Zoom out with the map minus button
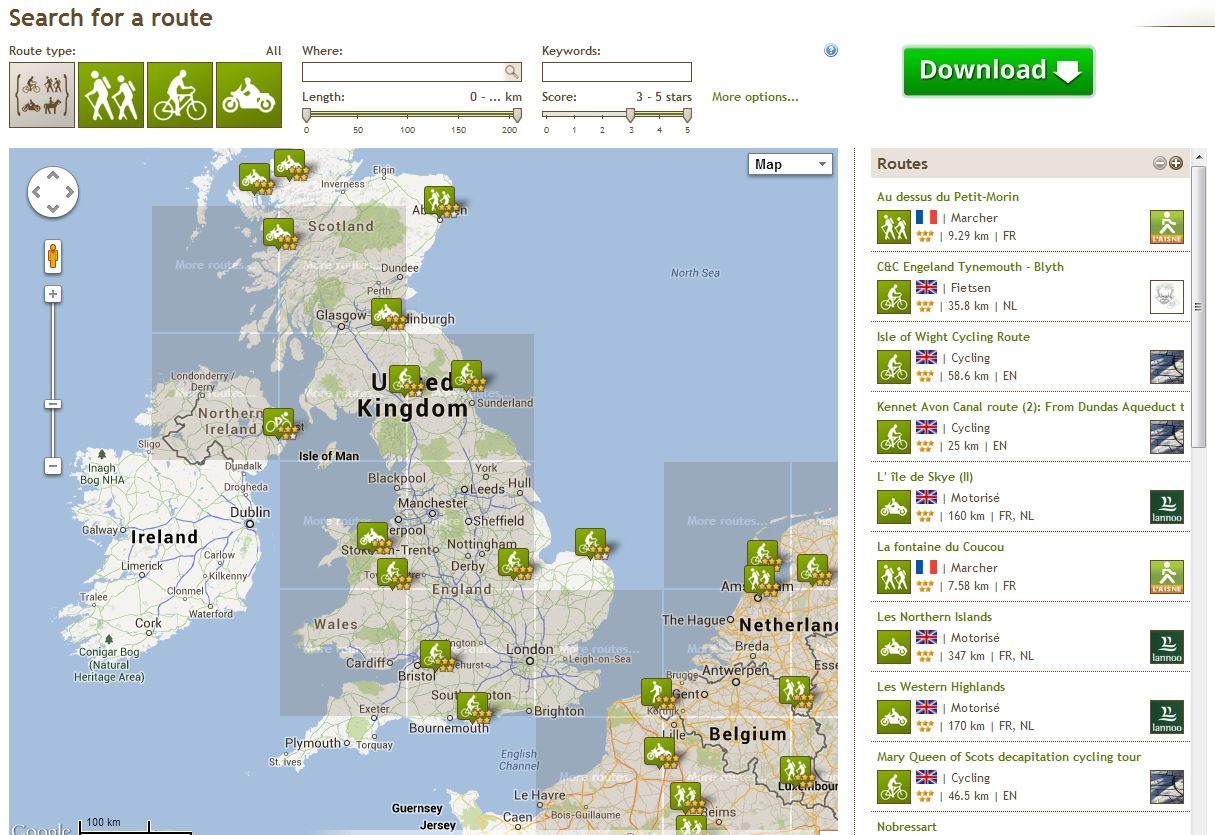The image size is (1215, 835). click(53, 466)
